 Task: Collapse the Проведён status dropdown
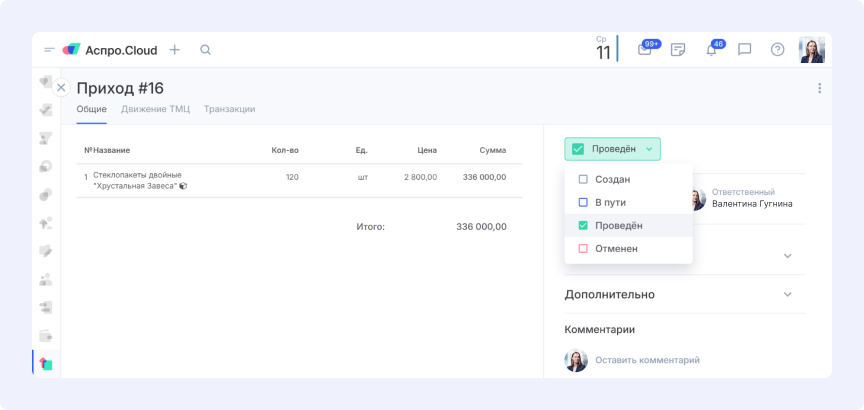point(612,149)
